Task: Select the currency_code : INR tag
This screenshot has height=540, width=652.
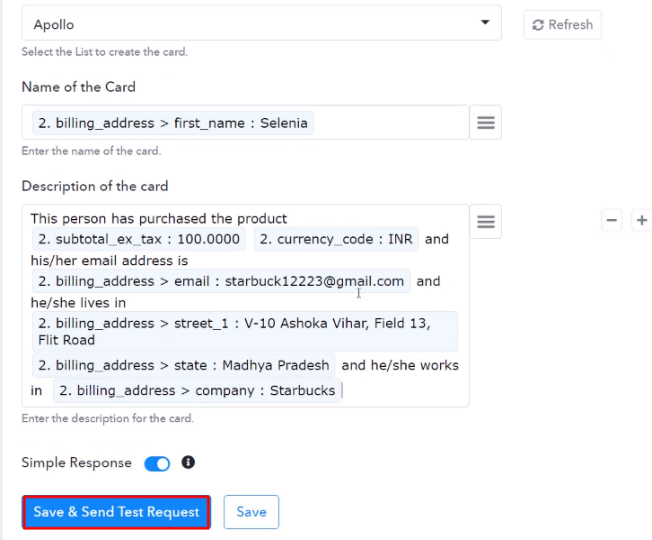Action: 335,239
